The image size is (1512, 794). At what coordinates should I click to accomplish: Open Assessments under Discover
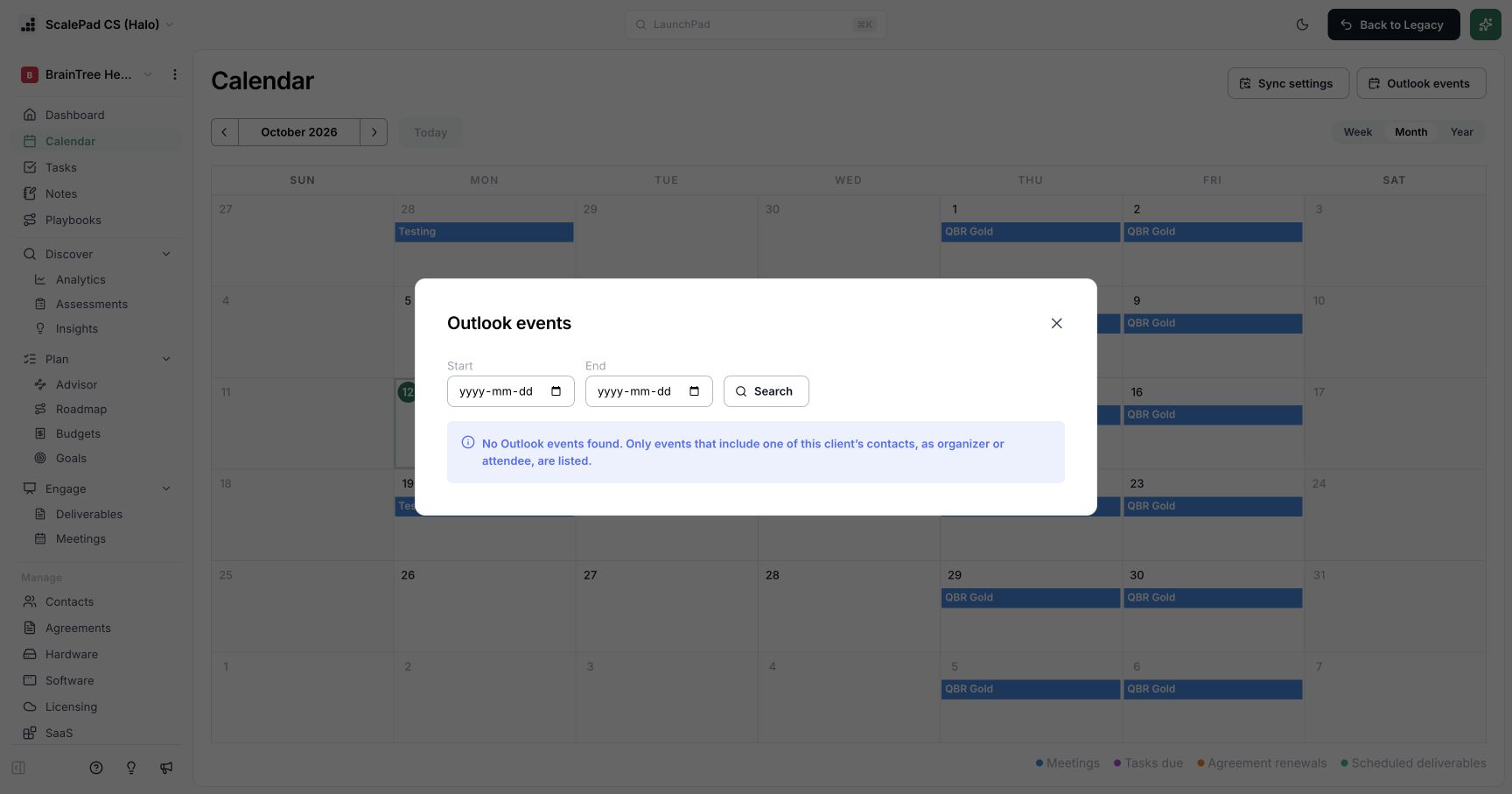(x=91, y=304)
